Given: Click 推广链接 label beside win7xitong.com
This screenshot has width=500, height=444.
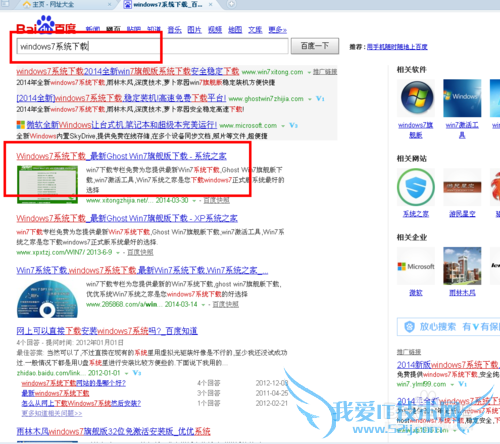Looking at the screenshot, I should [325, 72].
